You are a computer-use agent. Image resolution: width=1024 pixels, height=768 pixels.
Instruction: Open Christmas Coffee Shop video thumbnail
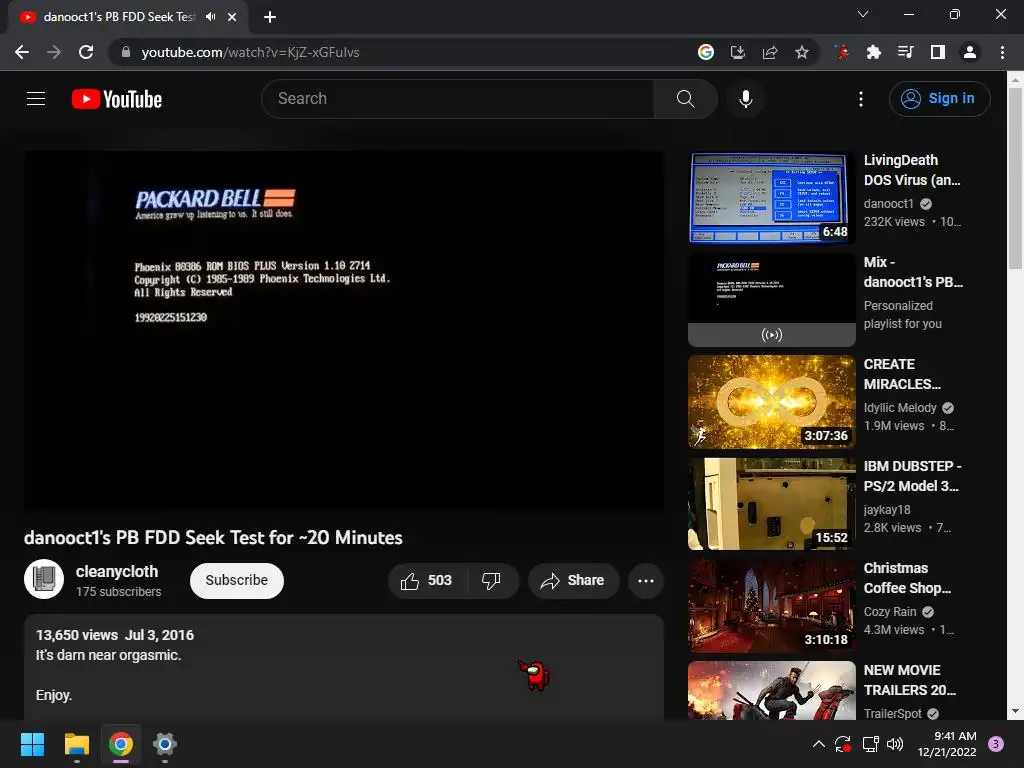pyautogui.click(x=771, y=605)
